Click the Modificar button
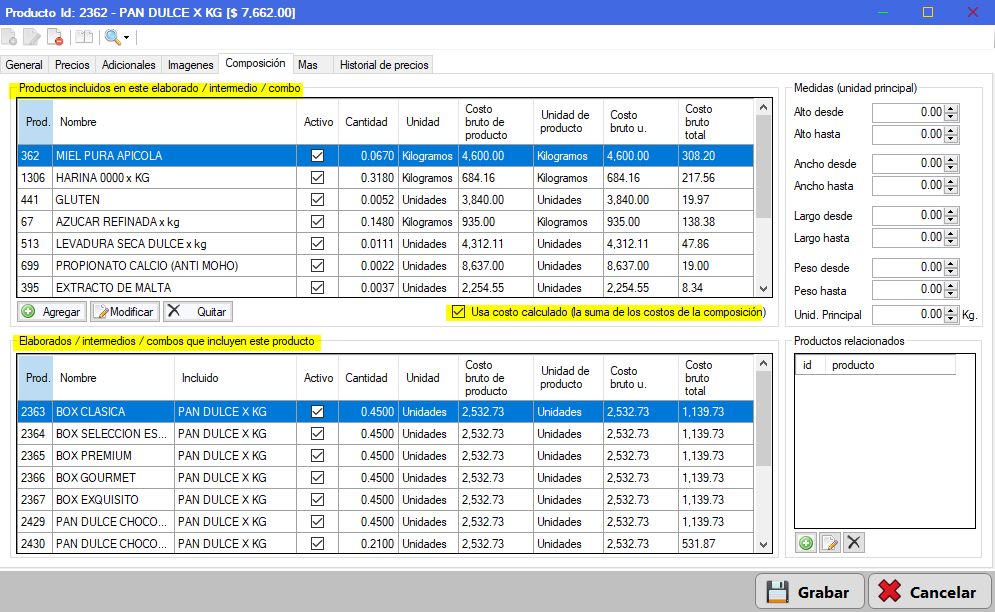Screen dimensions: 995x612 tap(125, 312)
